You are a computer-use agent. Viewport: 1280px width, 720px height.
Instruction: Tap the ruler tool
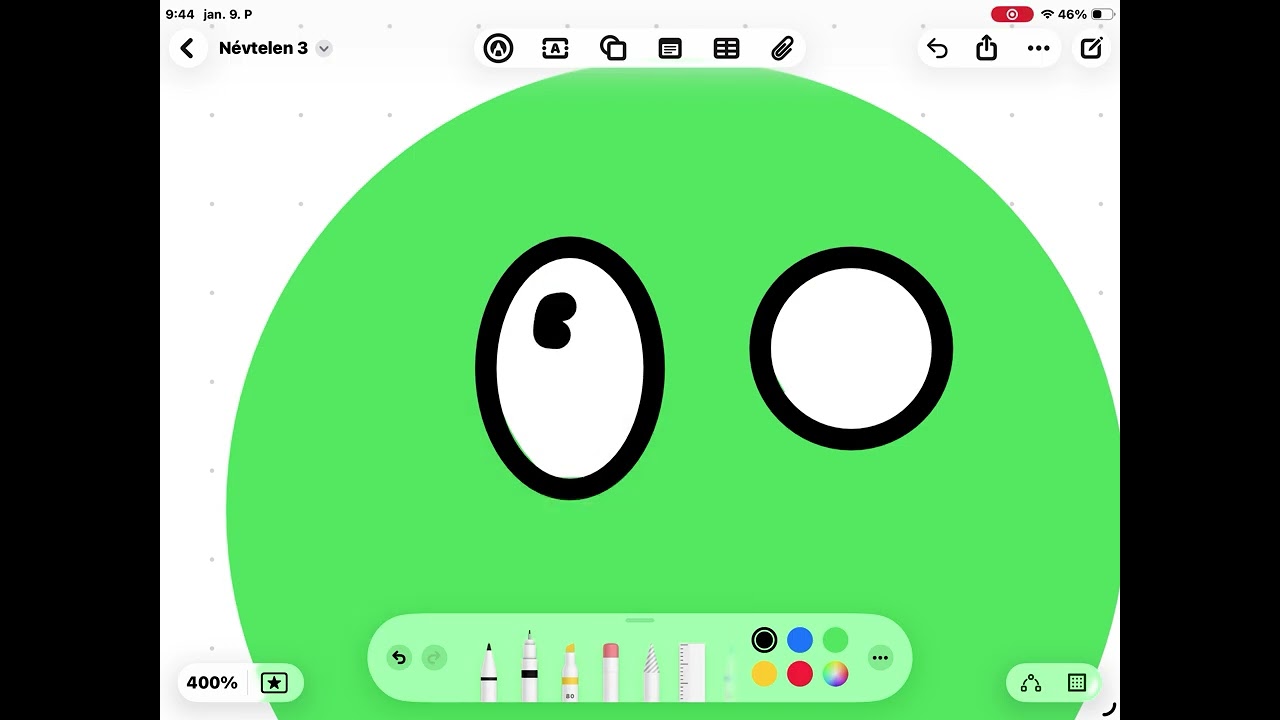coord(692,672)
